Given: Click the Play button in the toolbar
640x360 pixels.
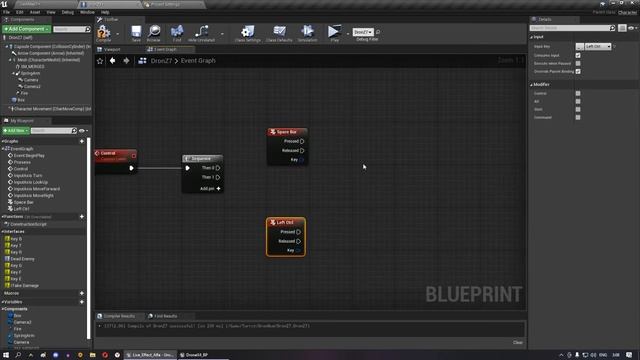Looking at the screenshot, I should coord(334,32).
